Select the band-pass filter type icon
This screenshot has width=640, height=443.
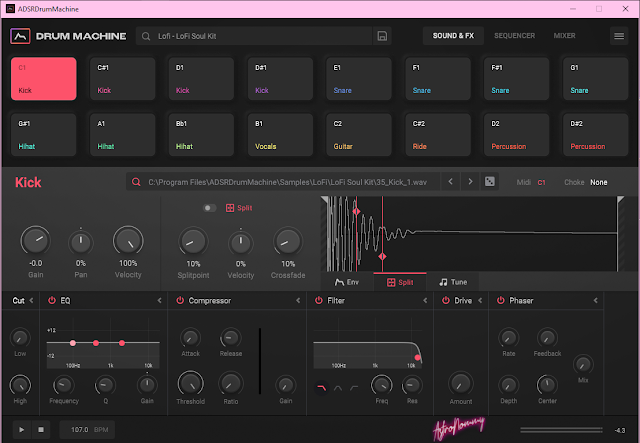tap(338, 388)
